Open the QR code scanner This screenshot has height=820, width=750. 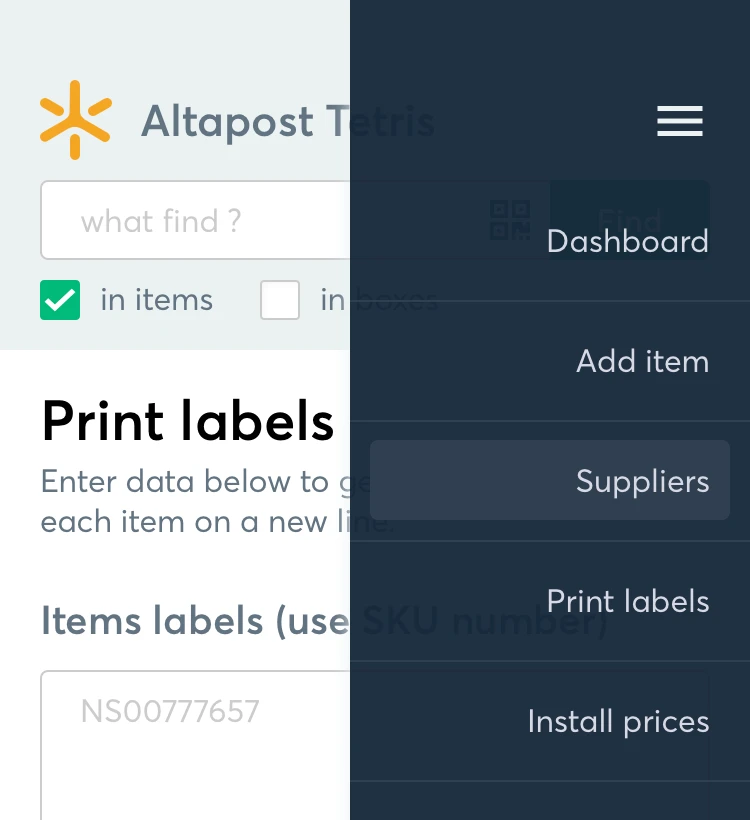pyautogui.click(x=510, y=220)
